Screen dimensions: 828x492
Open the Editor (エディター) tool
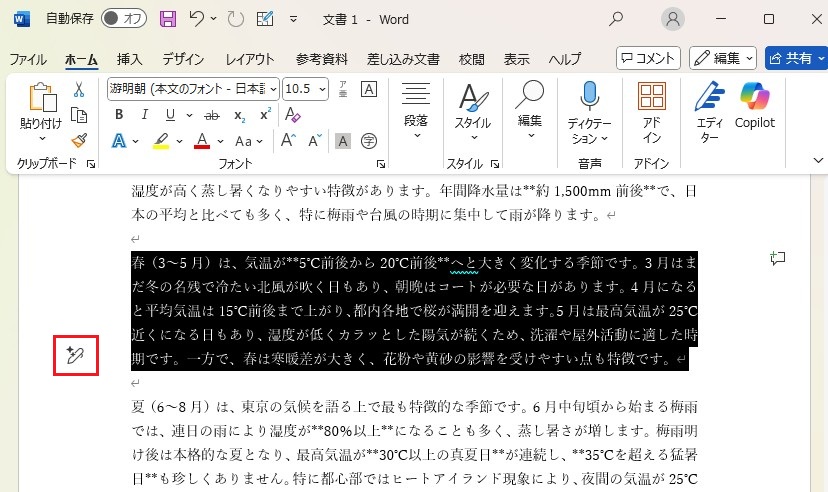coord(709,112)
